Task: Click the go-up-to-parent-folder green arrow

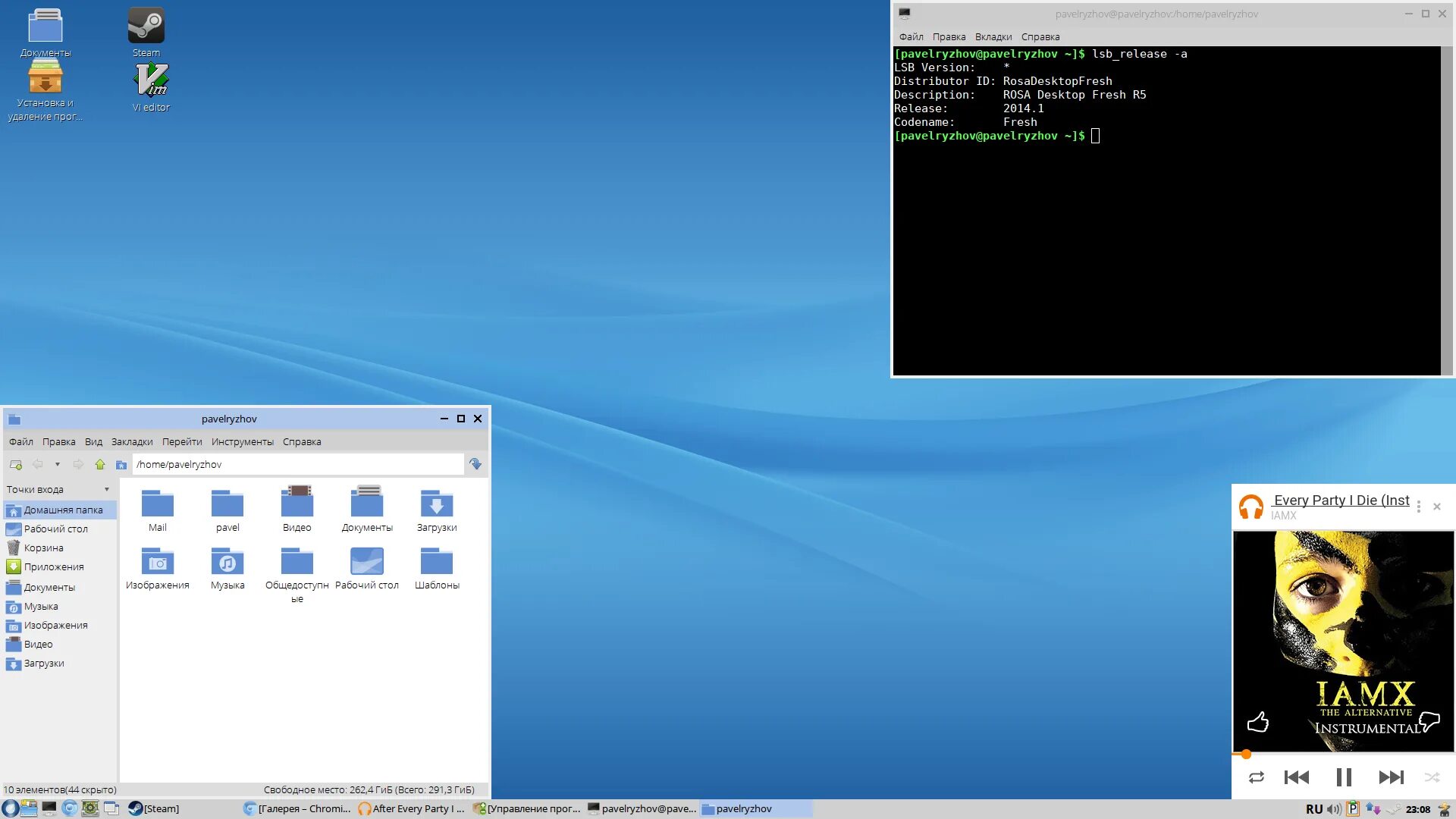Action: coord(100,464)
